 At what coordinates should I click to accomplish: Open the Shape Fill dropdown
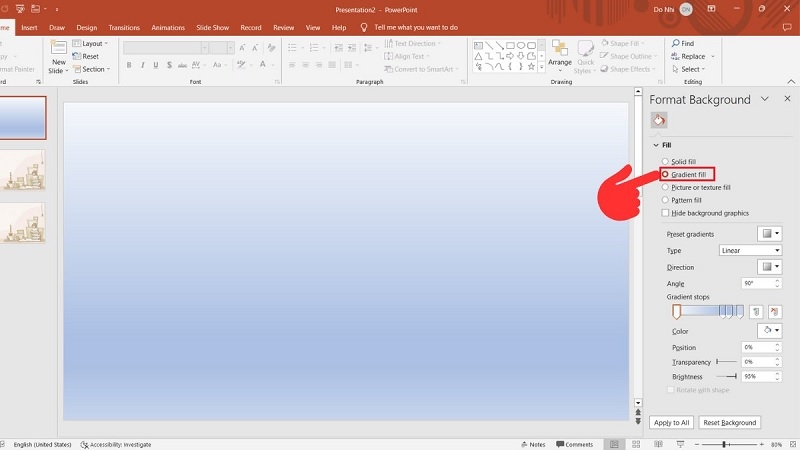[x=622, y=43]
